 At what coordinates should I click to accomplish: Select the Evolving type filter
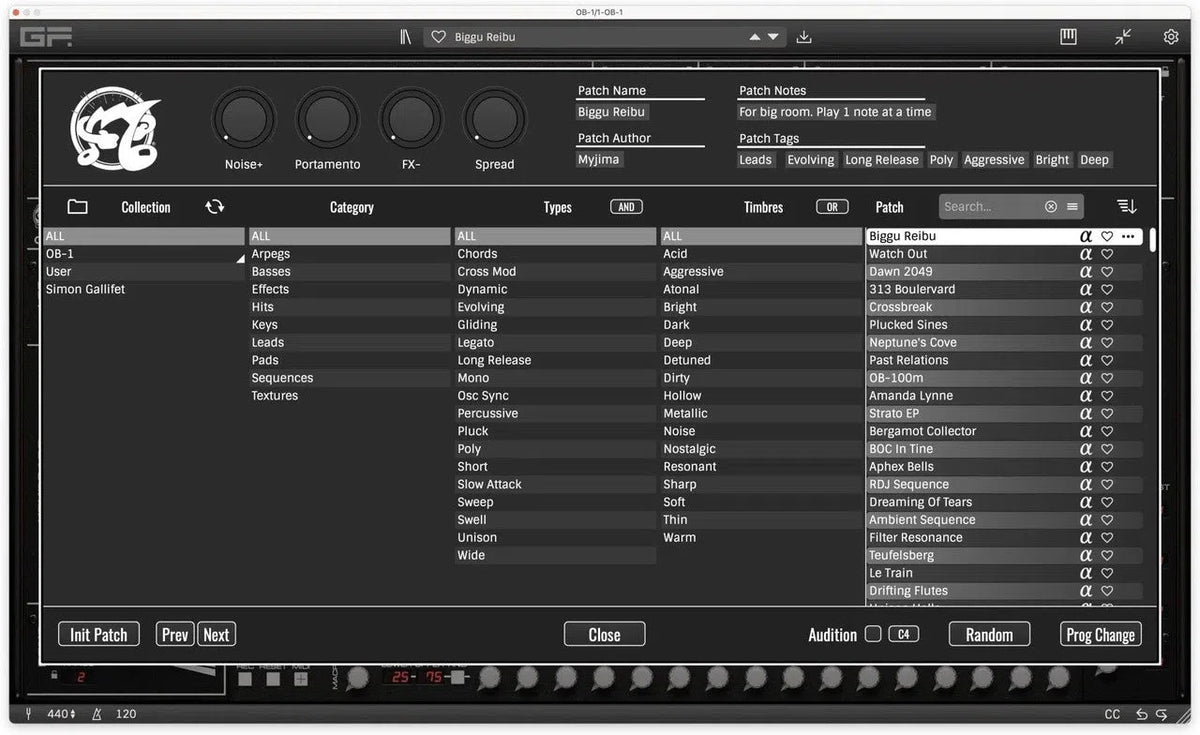pyautogui.click(x=481, y=307)
